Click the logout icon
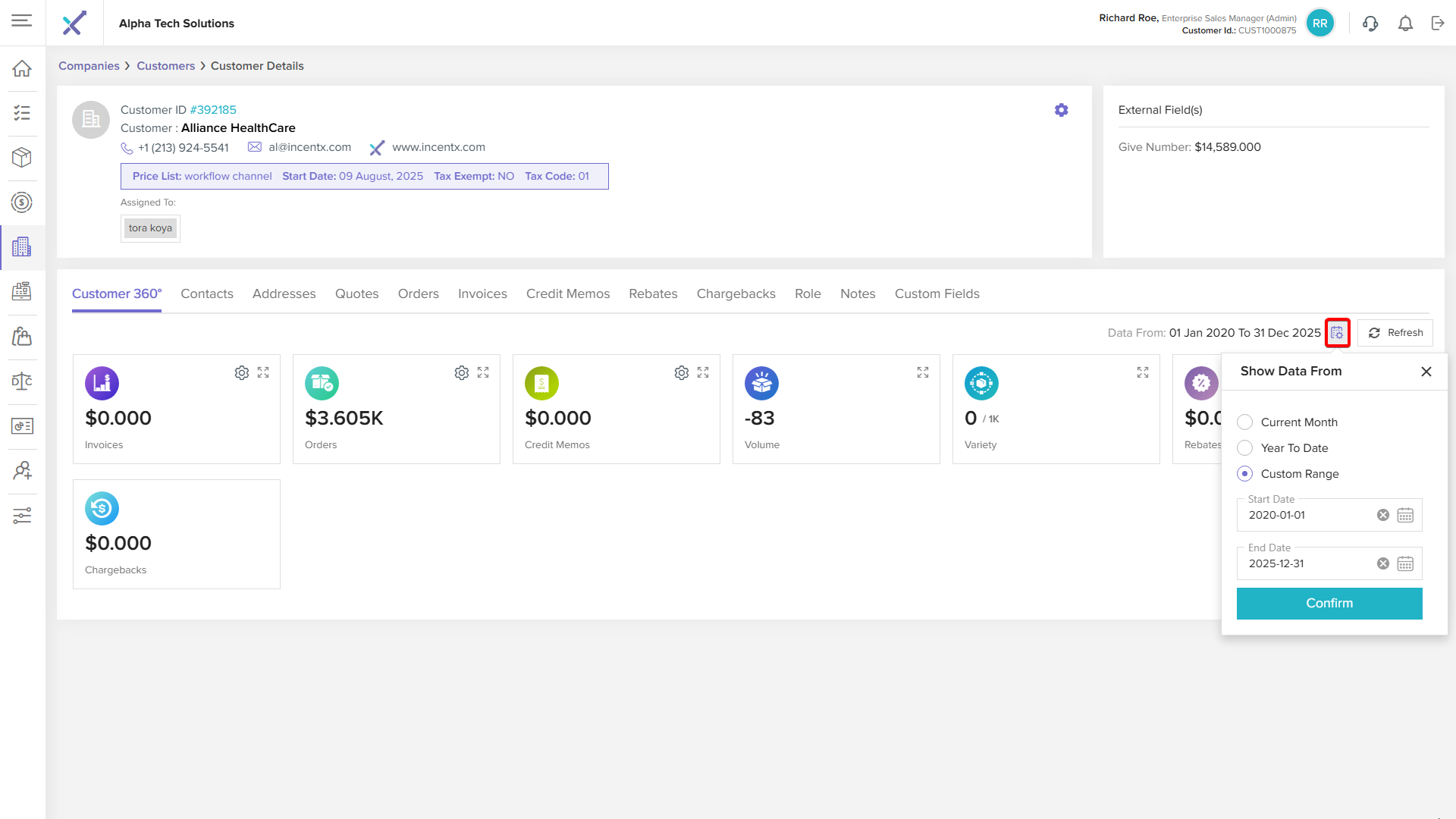1456x819 pixels. pos(1438,24)
